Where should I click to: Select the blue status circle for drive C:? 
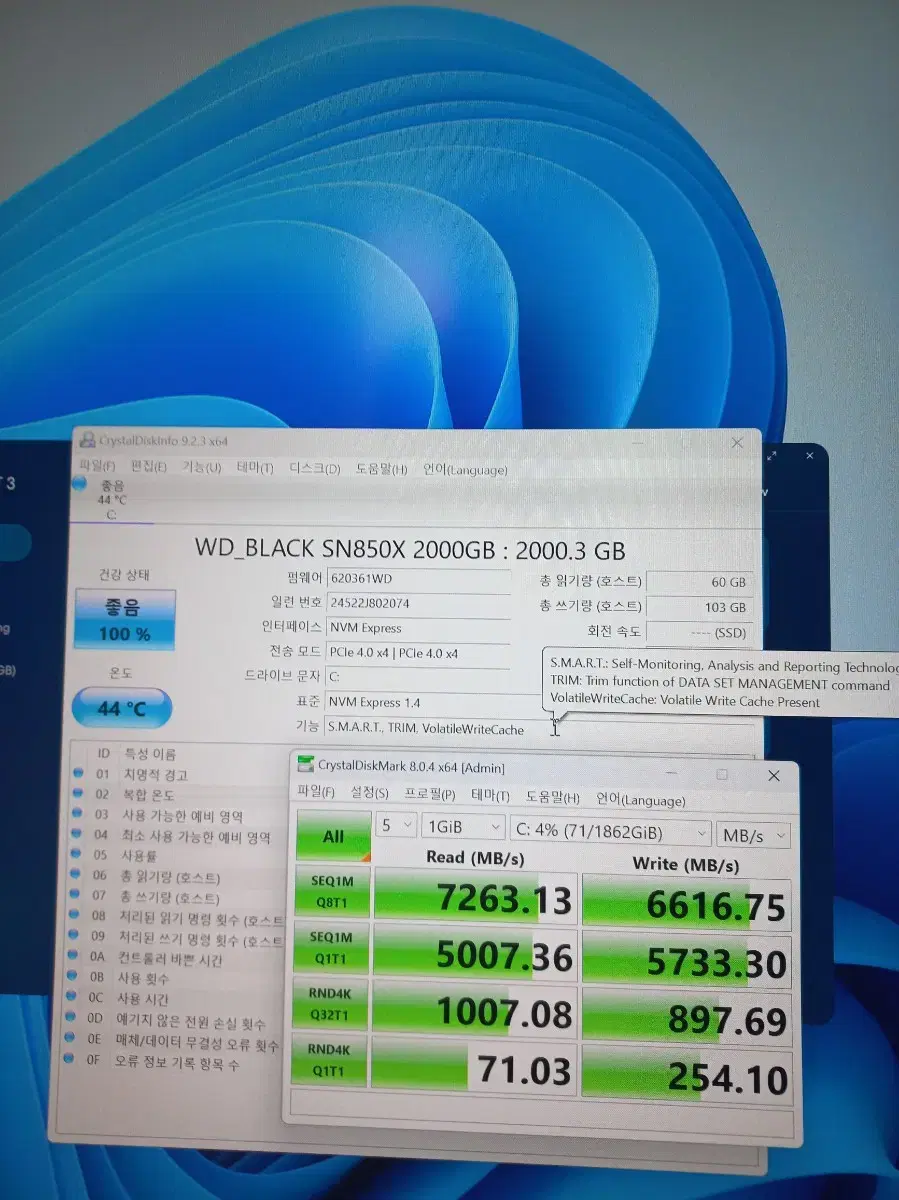click(x=79, y=486)
